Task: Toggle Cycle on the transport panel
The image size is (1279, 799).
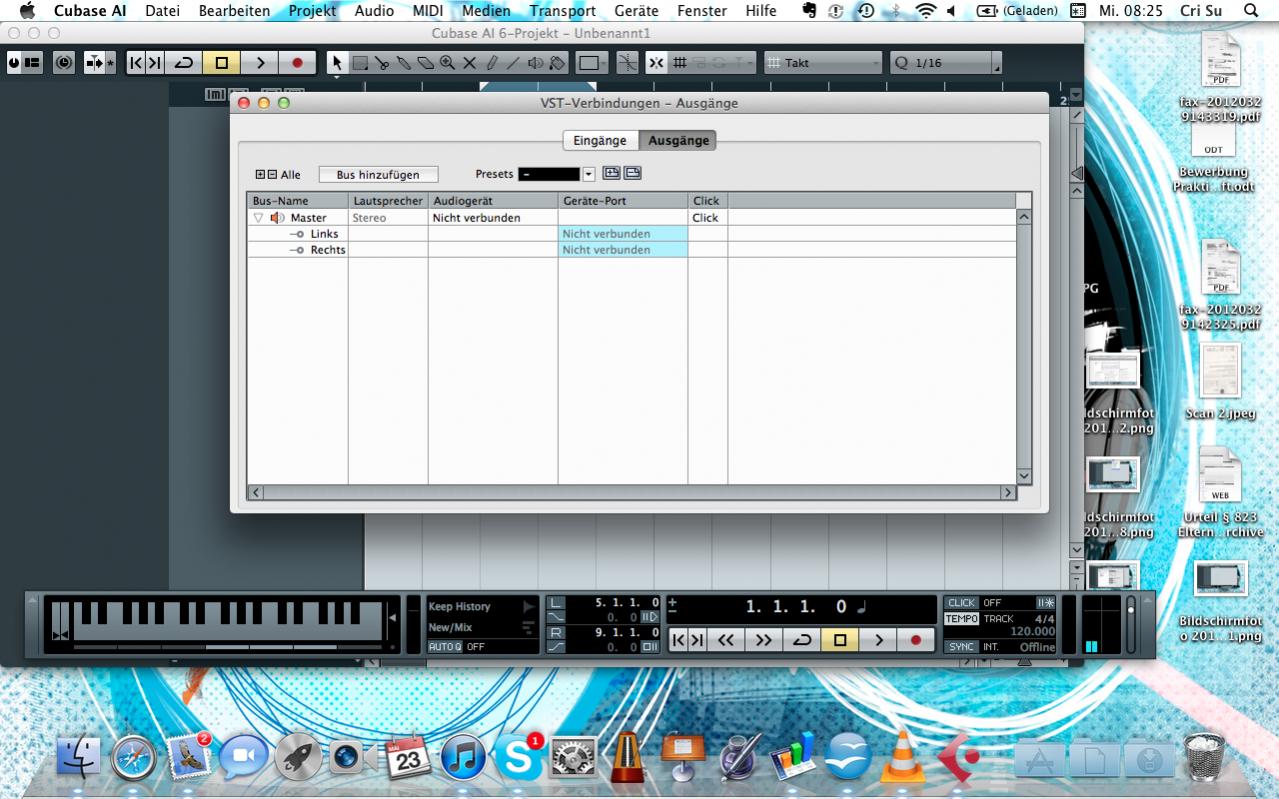Action: (x=802, y=639)
